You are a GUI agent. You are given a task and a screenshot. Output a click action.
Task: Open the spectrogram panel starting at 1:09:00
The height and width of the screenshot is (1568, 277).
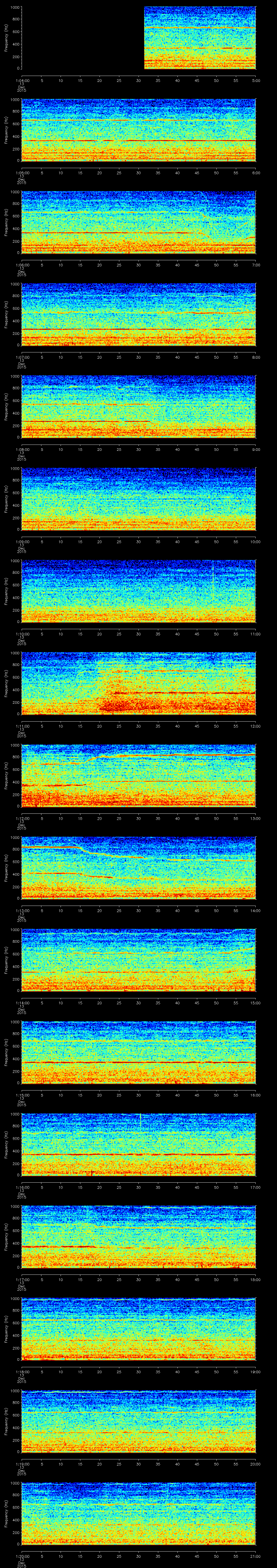click(139, 499)
